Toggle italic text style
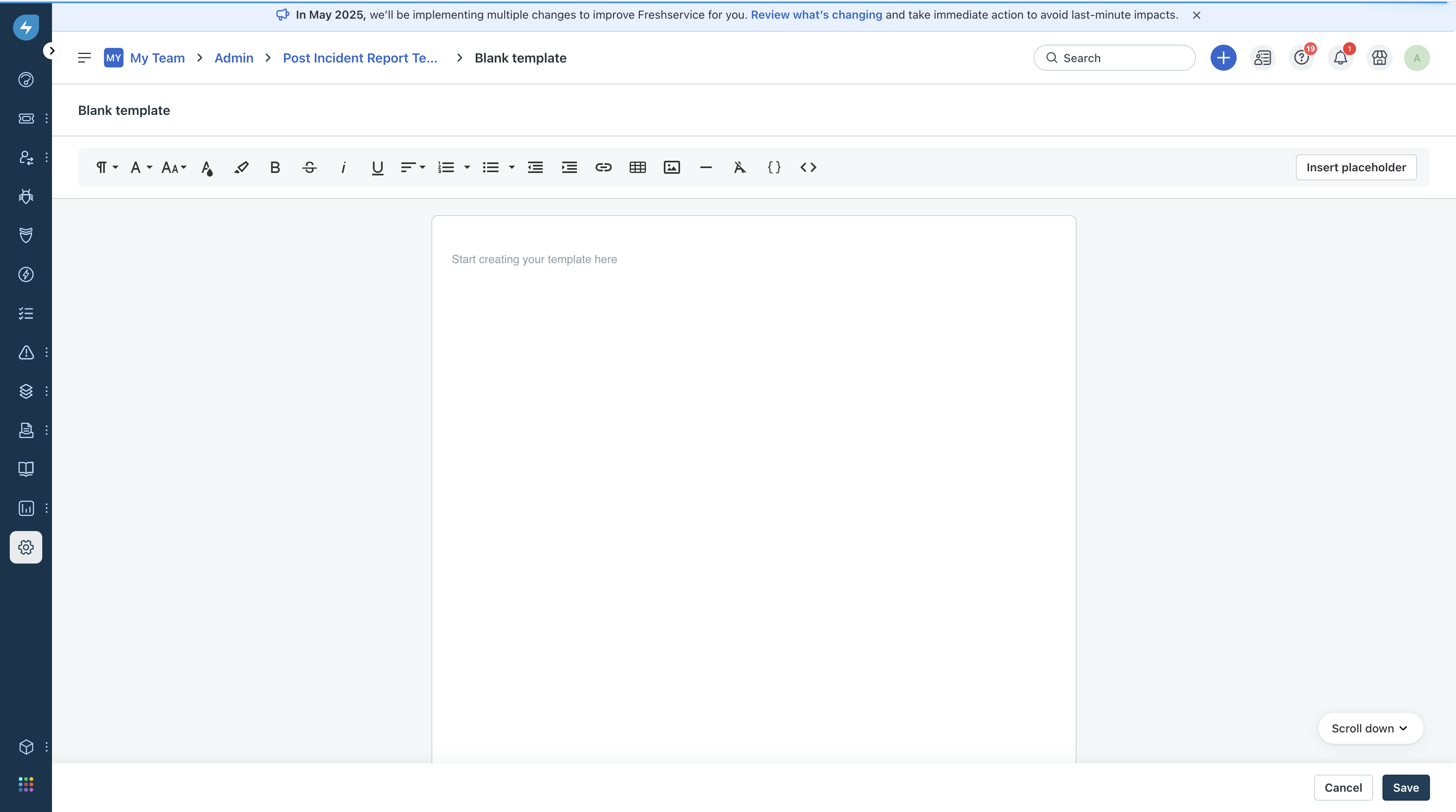The image size is (1456, 812). pos(343,167)
